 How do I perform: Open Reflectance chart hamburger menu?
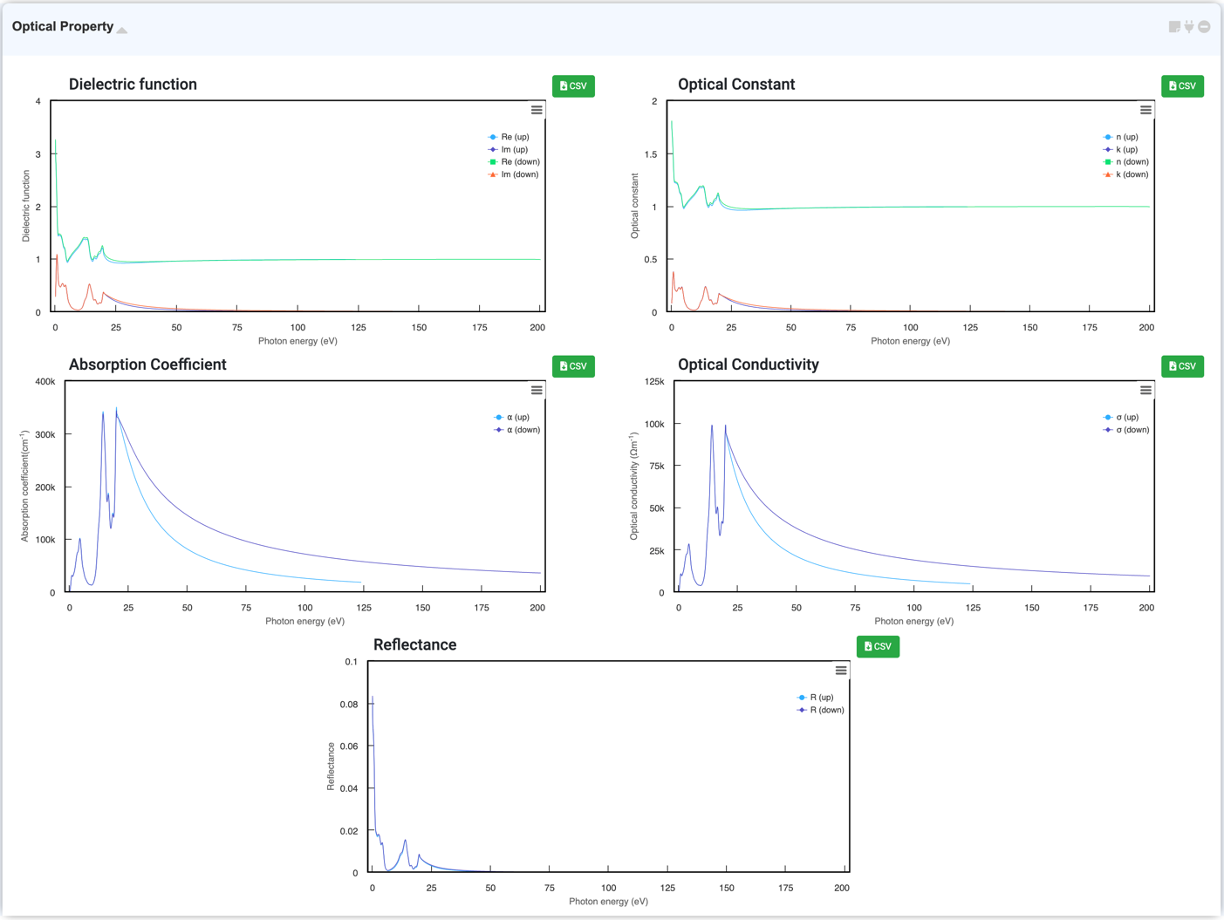click(x=841, y=670)
